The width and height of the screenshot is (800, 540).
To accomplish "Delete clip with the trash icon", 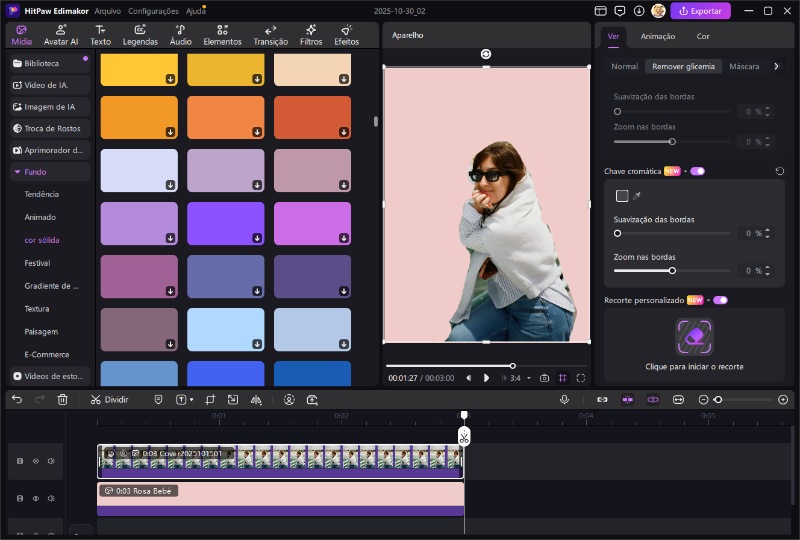I will click(62, 399).
